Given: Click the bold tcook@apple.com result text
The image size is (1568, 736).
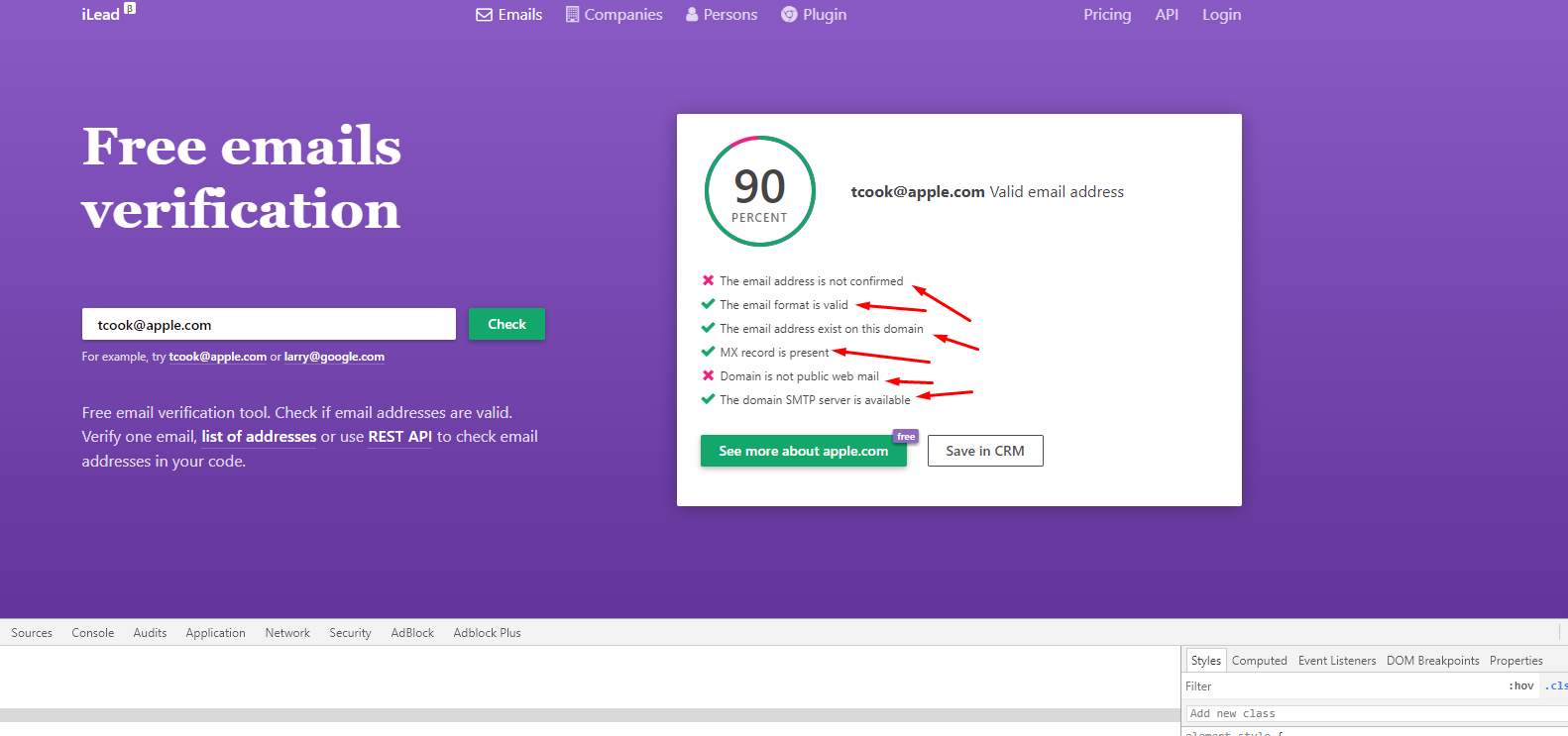Looking at the screenshot, I should coord(918,192).
